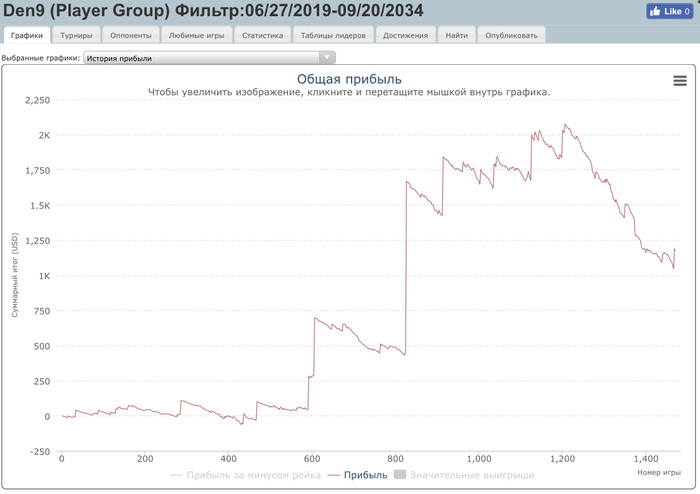Click the 1.5K y-axis label

pyautogui.click(x=40, y=206)
